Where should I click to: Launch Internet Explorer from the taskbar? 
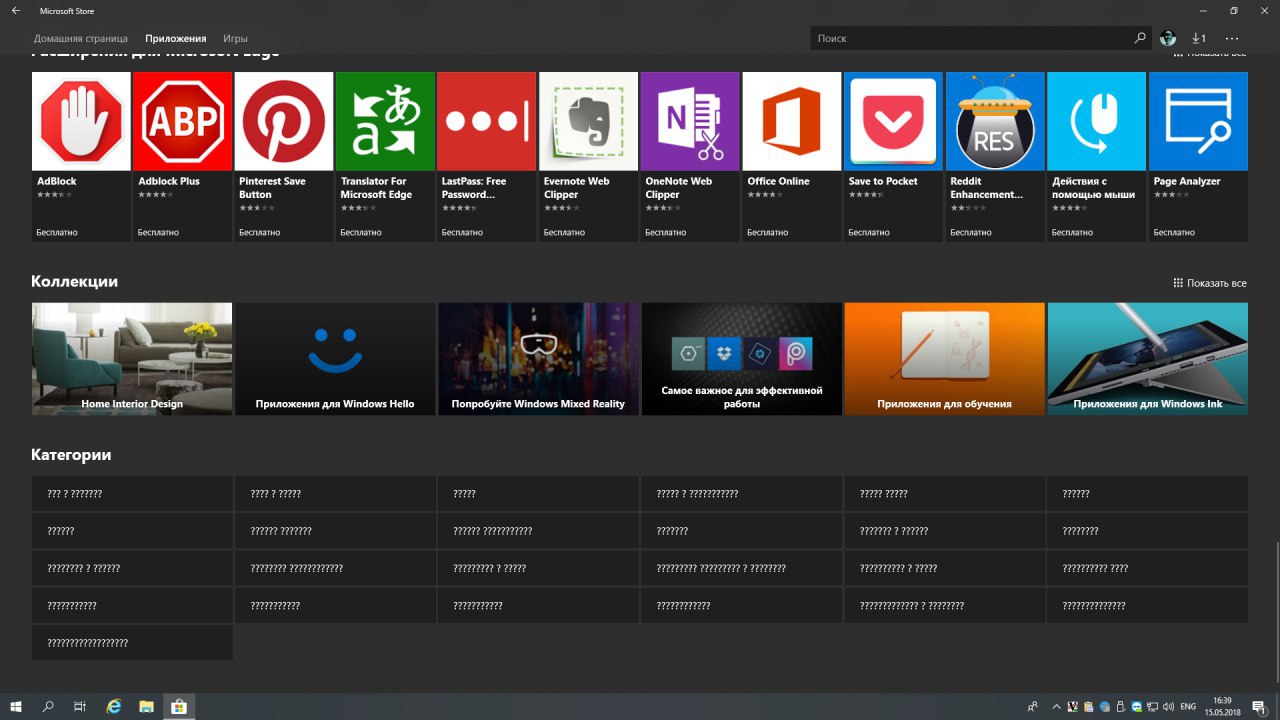coord(114,706)
